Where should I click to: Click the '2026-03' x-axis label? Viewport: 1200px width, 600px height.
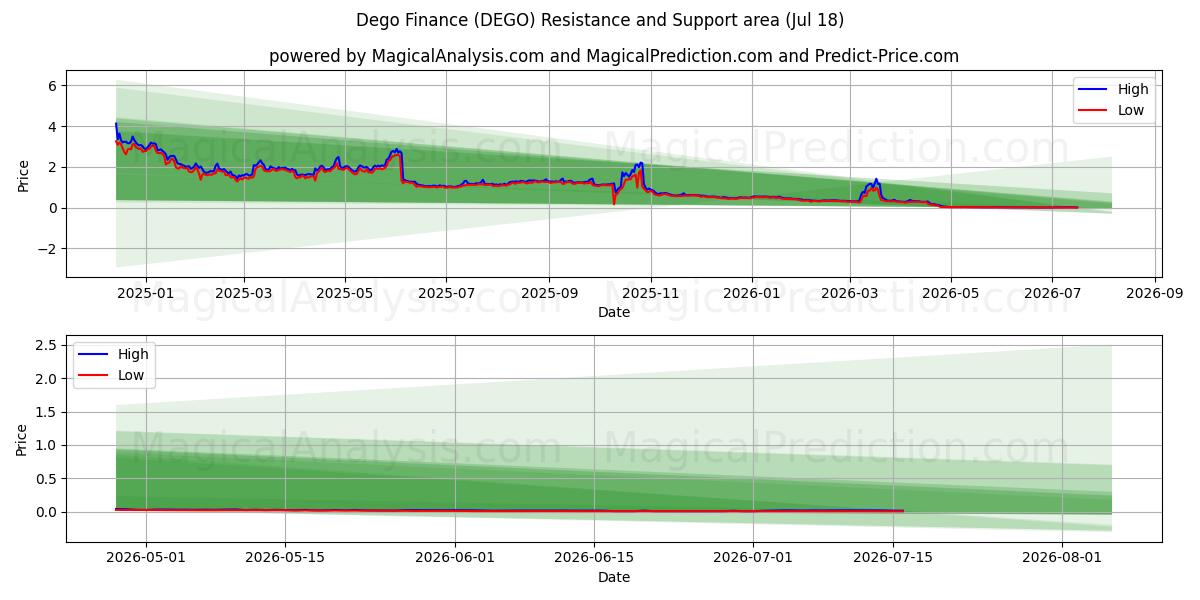pos(849,293)
